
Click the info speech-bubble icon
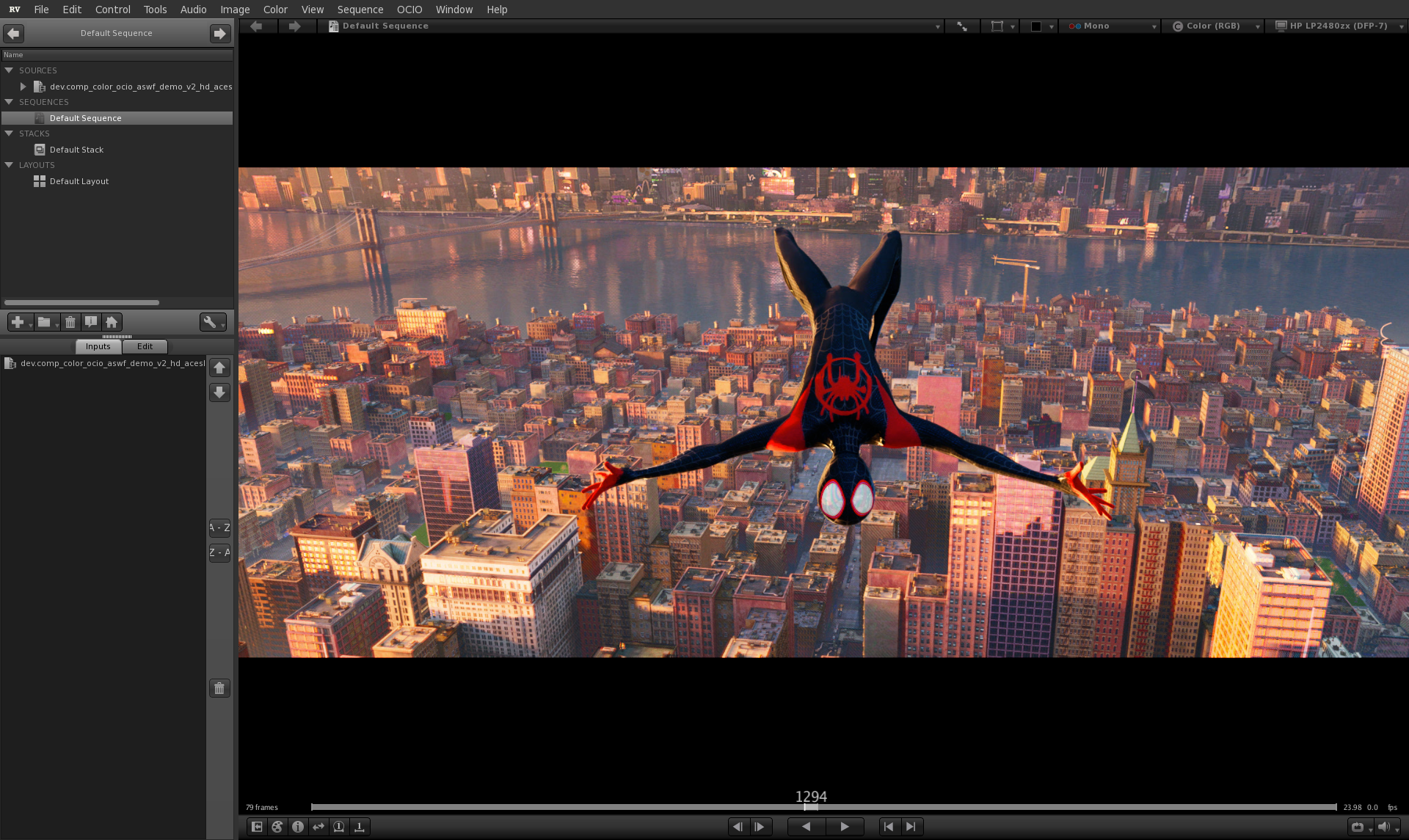(x=91, y=322)
